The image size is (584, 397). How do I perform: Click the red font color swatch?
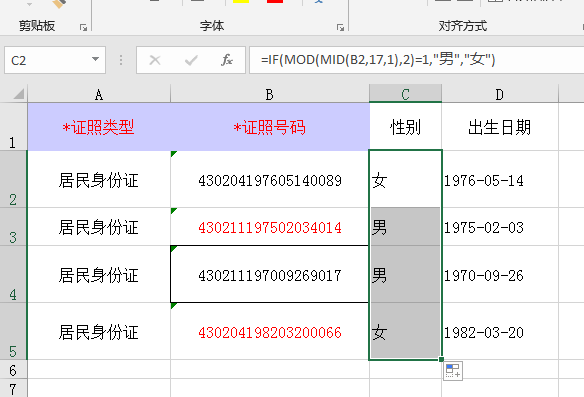click(275, 1)
